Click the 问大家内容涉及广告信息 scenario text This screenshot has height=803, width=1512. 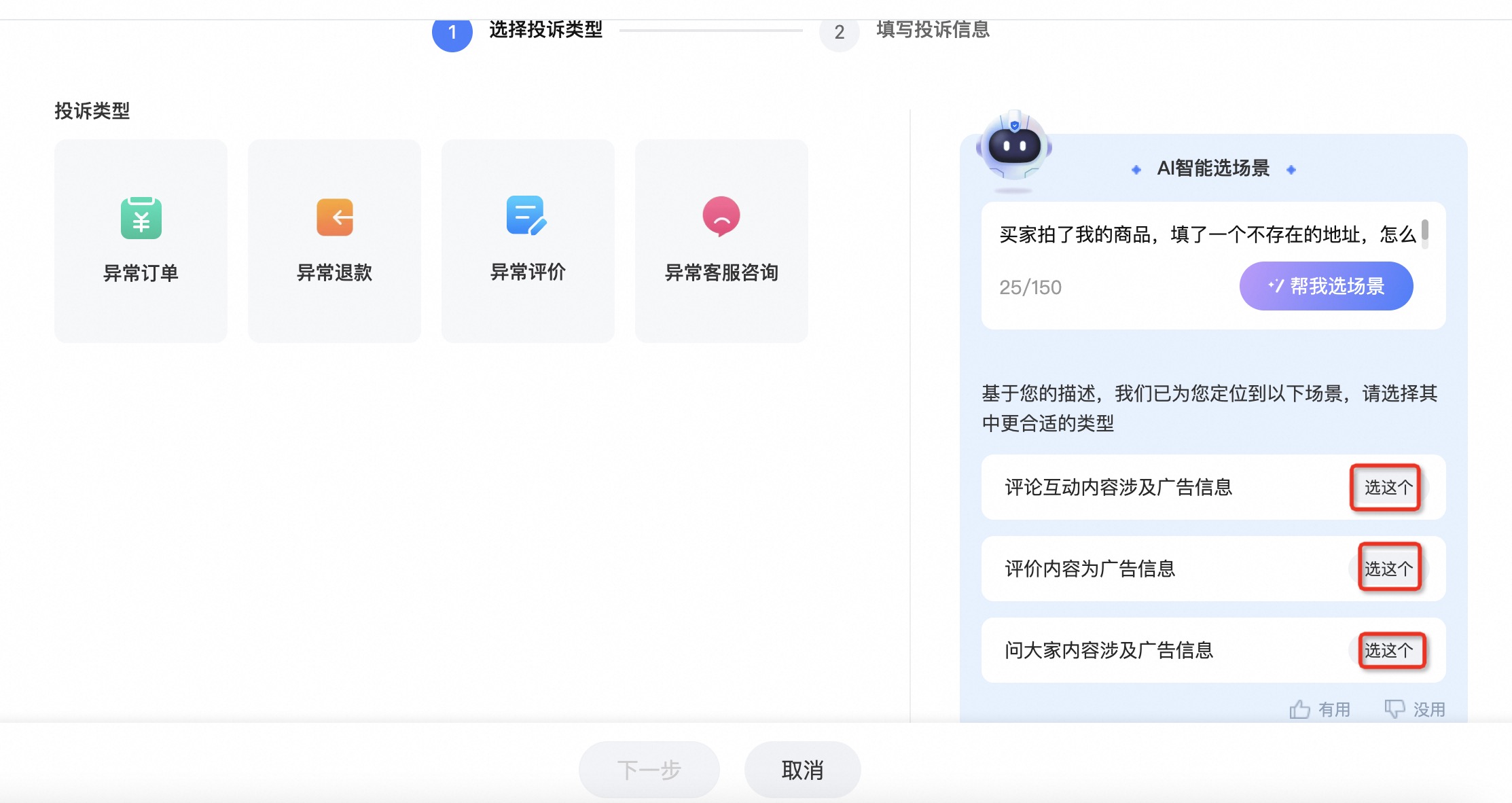coord(1109,650)
